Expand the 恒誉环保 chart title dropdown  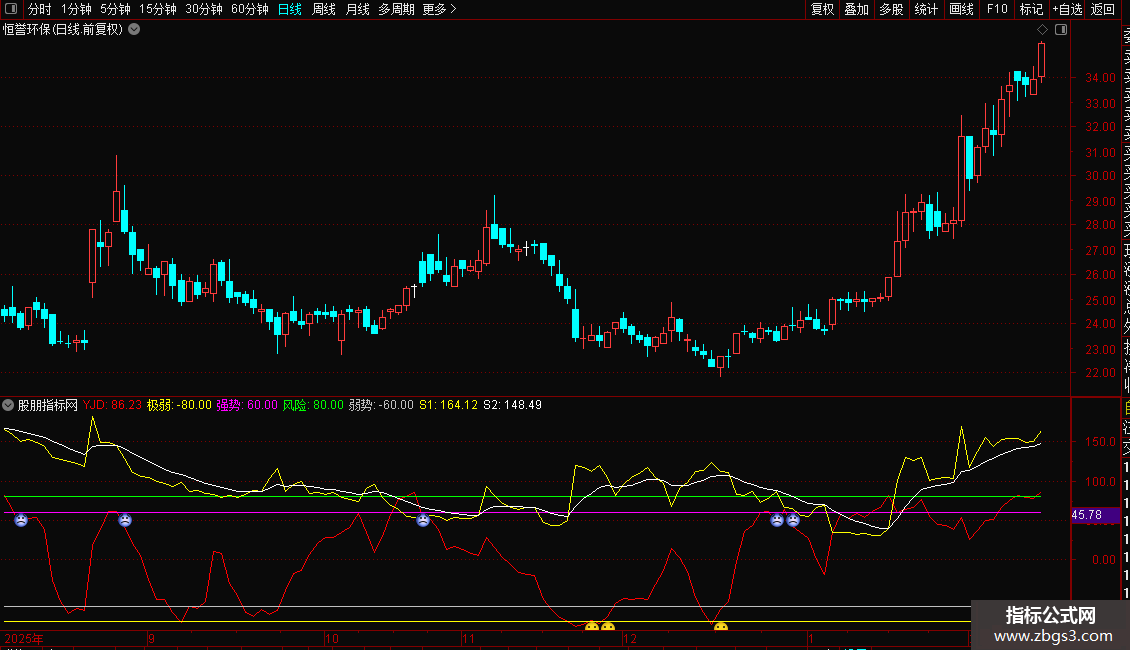[134, 30]
